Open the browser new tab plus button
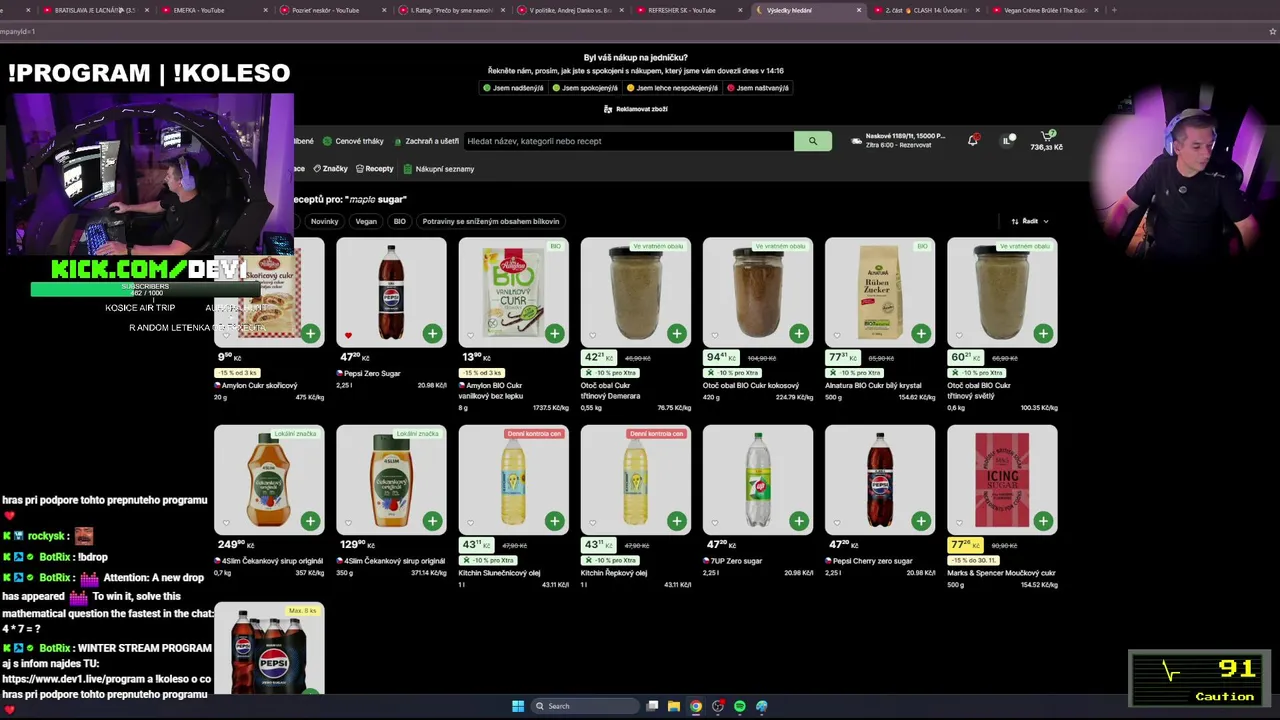The width and height of the screenshot is (1280, 720). tap(1114, 10)
